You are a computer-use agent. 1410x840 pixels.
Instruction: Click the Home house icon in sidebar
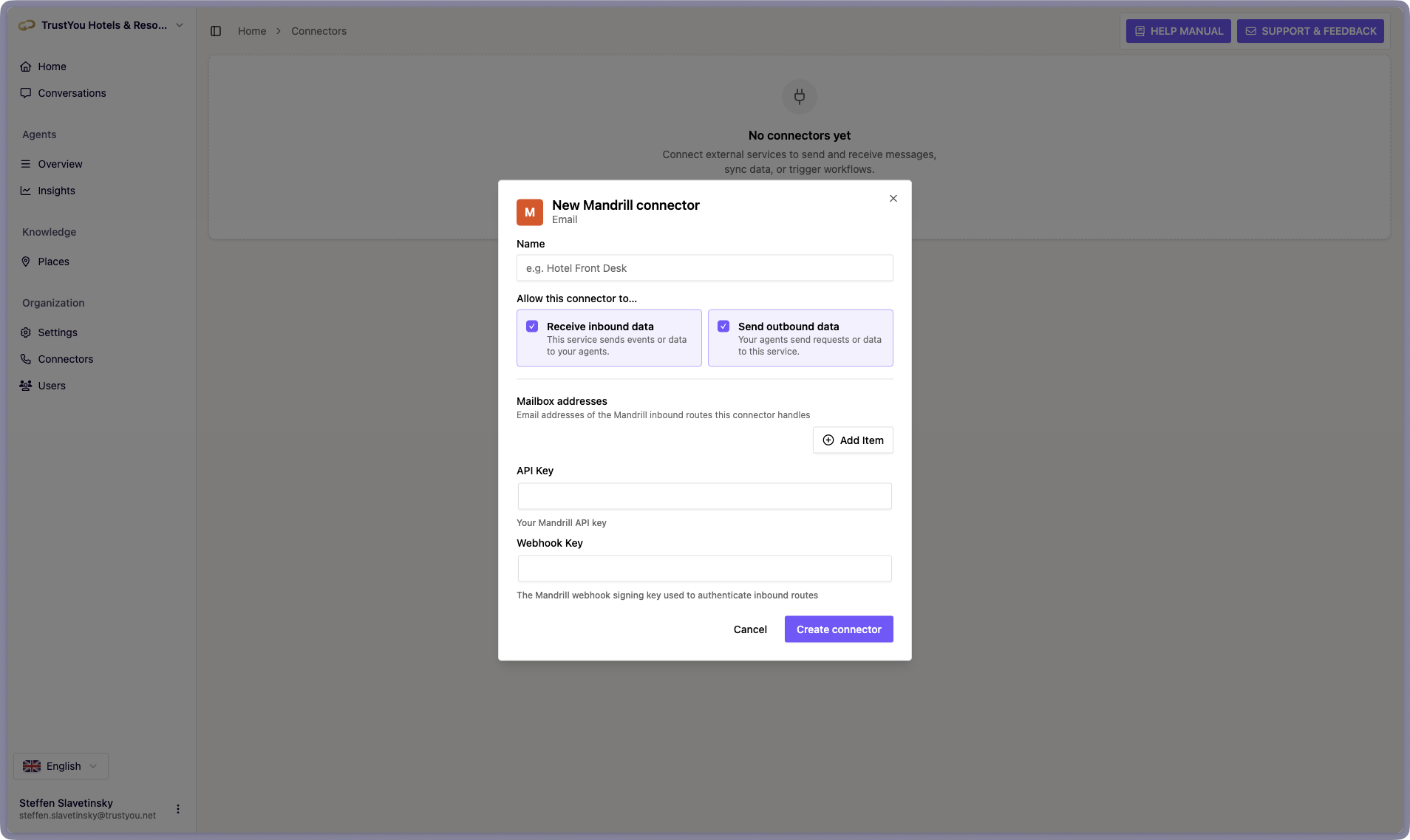coord(26,66)
